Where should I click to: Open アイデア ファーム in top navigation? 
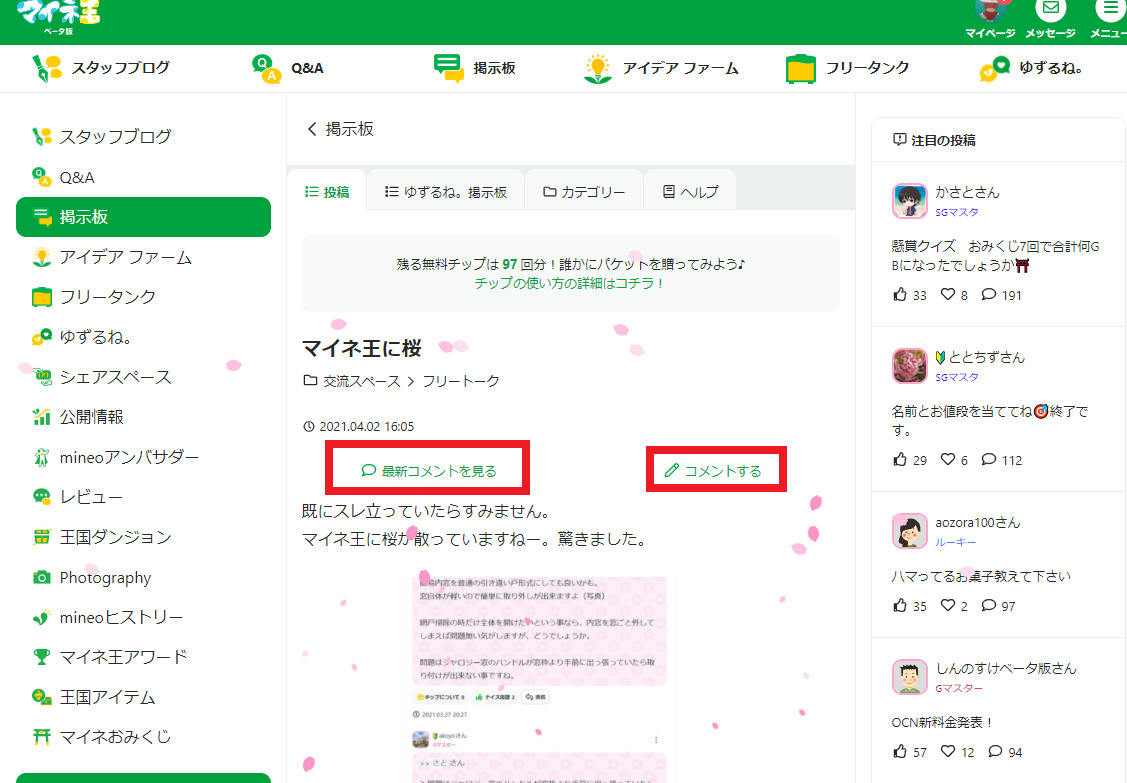pyautogui.click(x=661, y=68)
